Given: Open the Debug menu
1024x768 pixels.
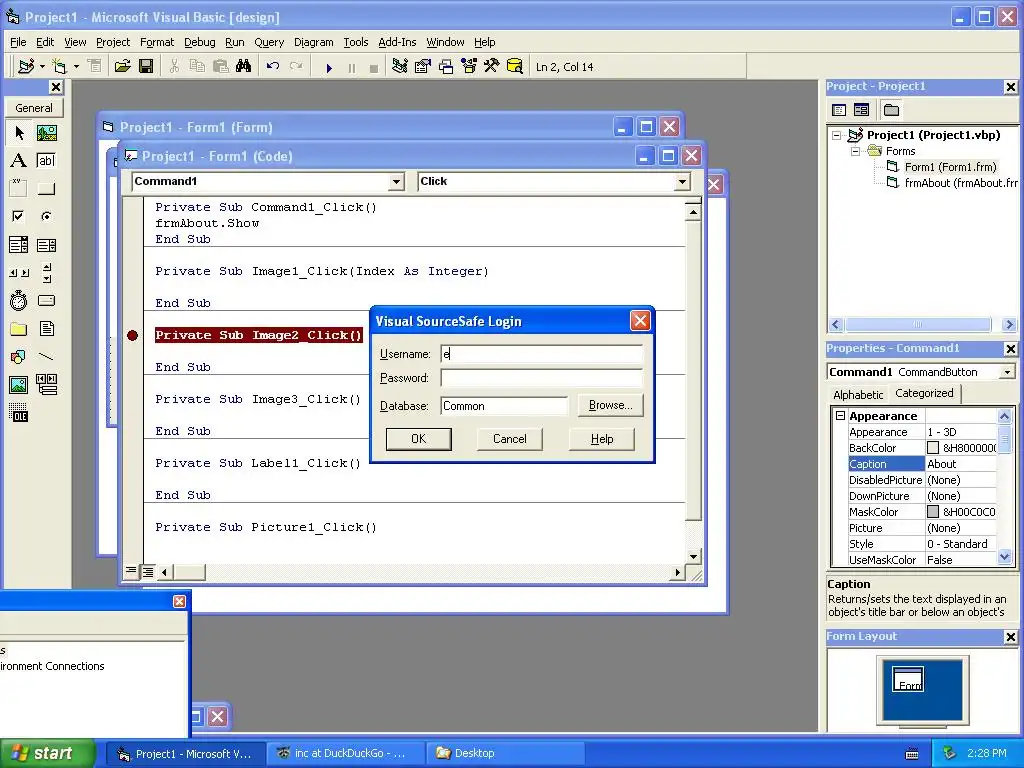Looking at the screenshot, I should (x=200, y=42).
